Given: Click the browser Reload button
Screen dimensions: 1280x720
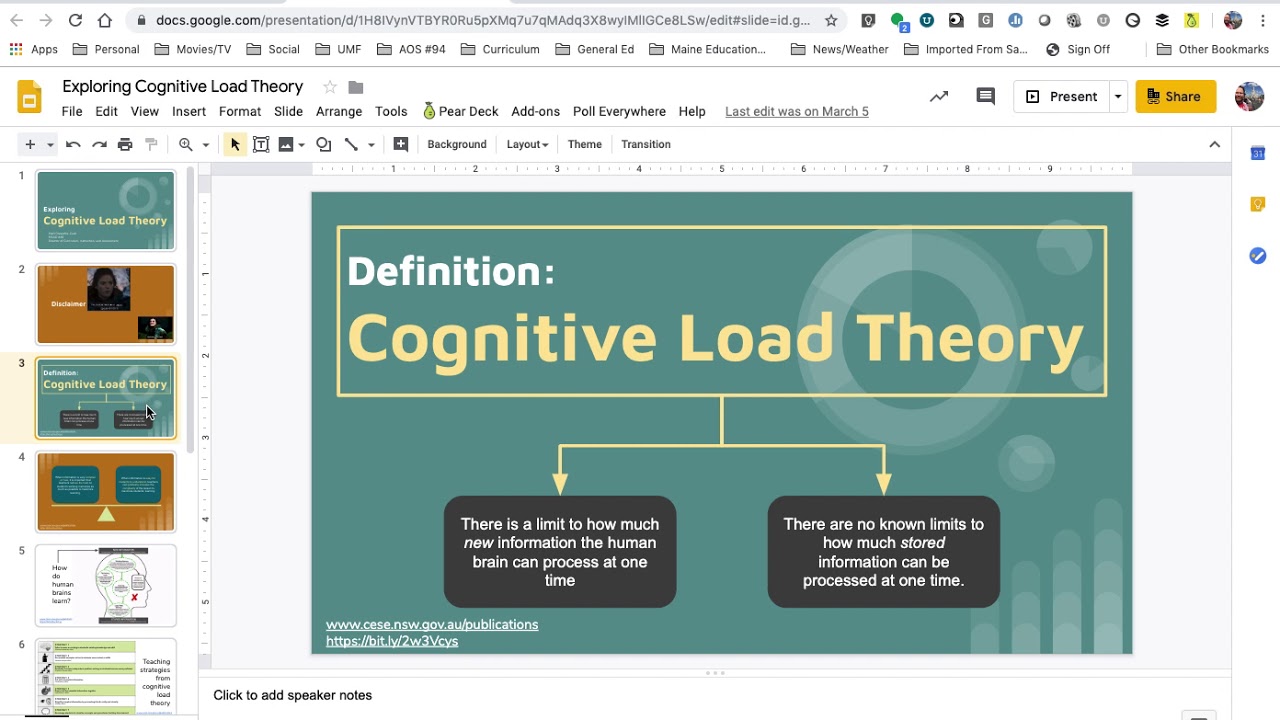Looking at the screenshot, I should (x=76, y=20).
